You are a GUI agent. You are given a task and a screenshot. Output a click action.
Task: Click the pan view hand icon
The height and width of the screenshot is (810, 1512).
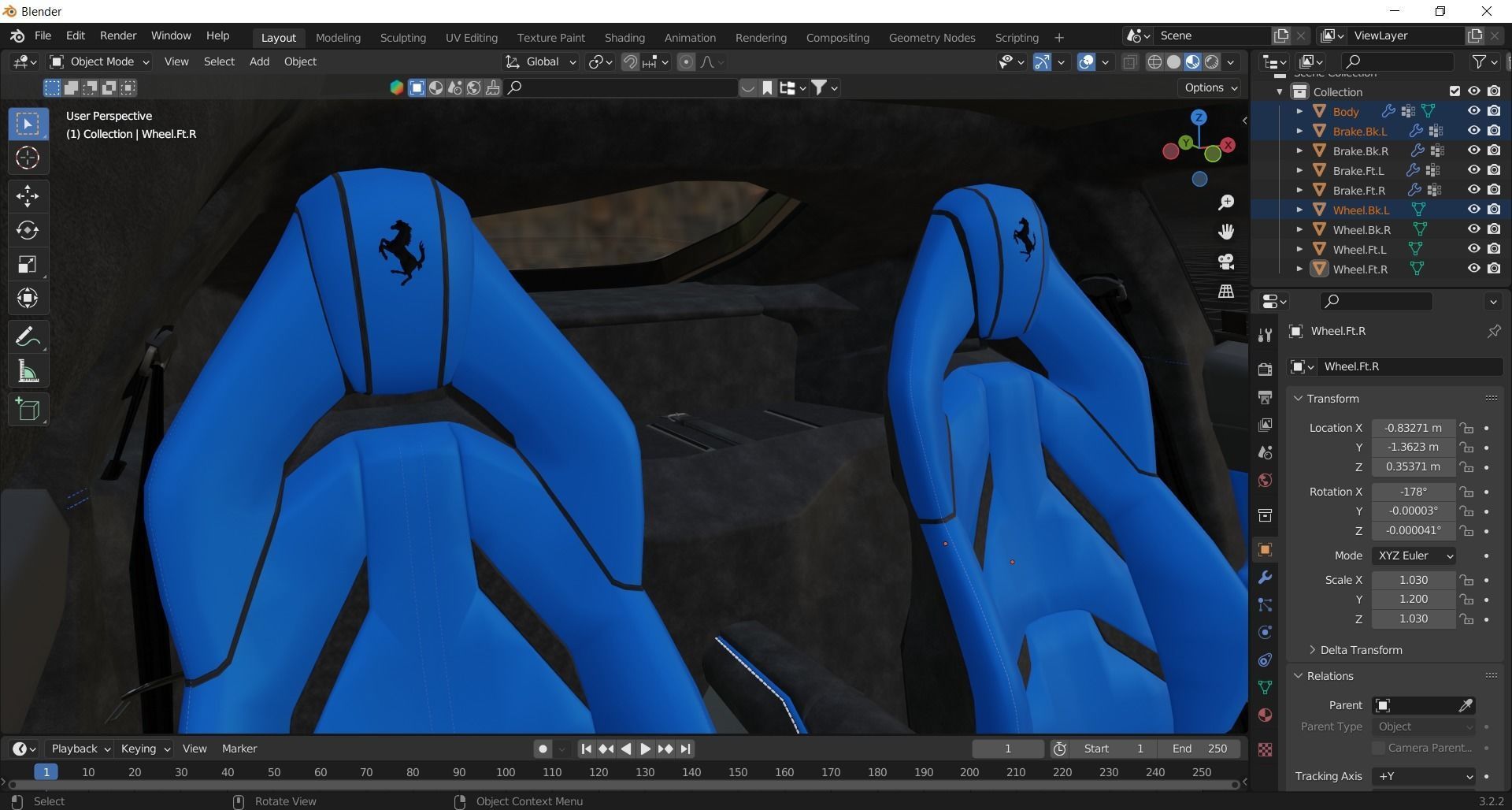pyautogui.click(x=1226, y=232)
